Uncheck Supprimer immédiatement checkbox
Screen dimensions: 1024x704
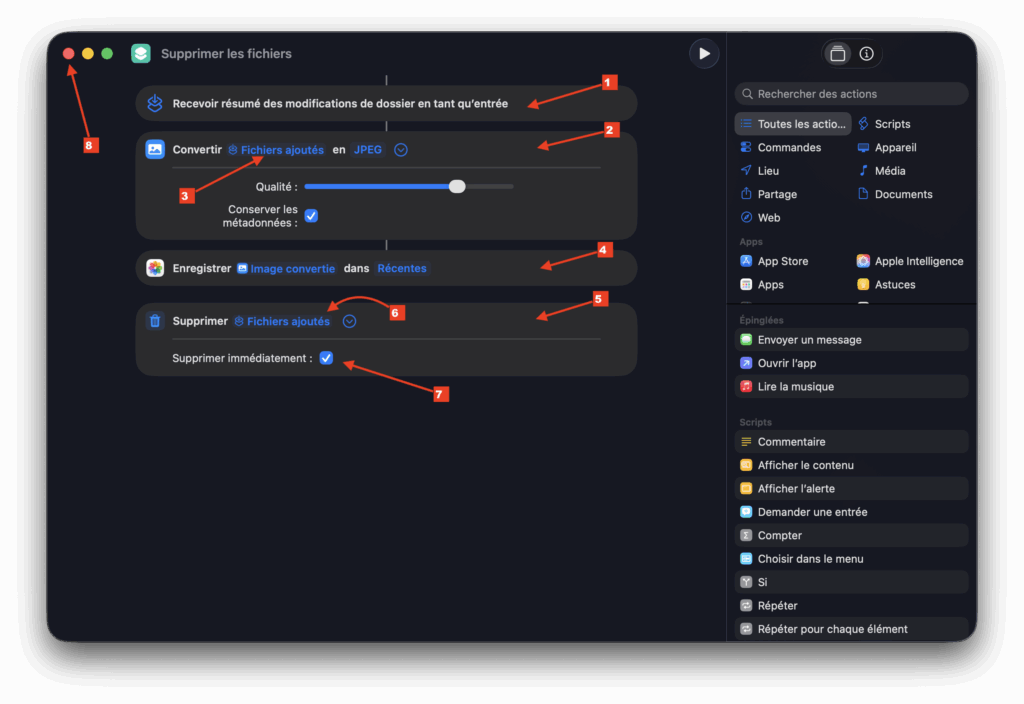pyautogui.click(x=326, y=358)
